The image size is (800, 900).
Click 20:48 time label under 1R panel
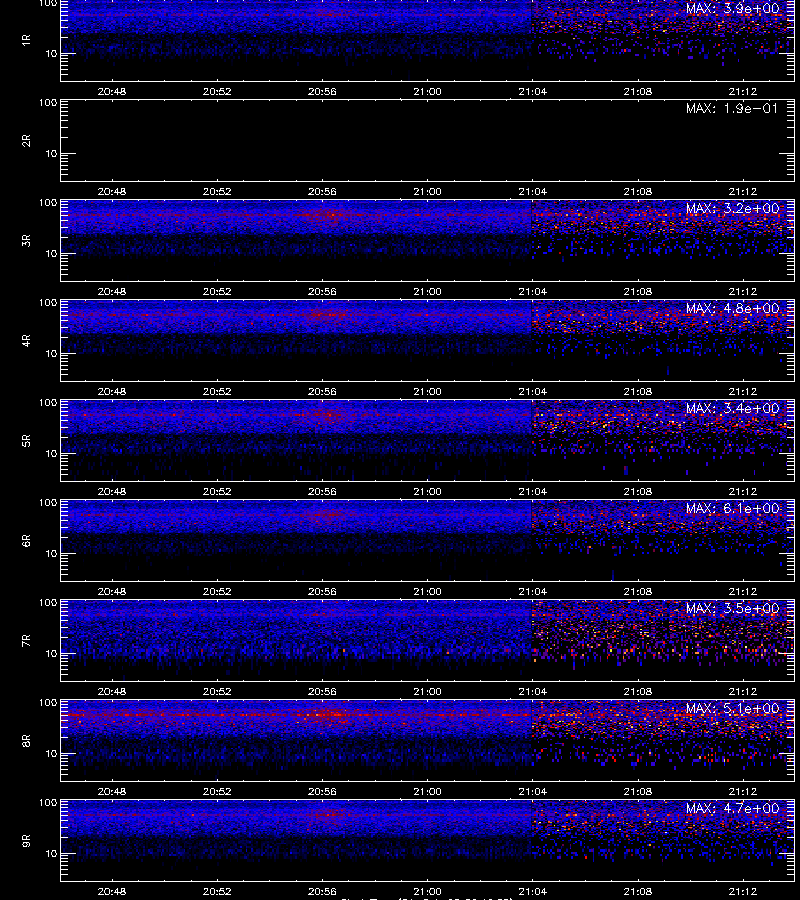[112, 91]
